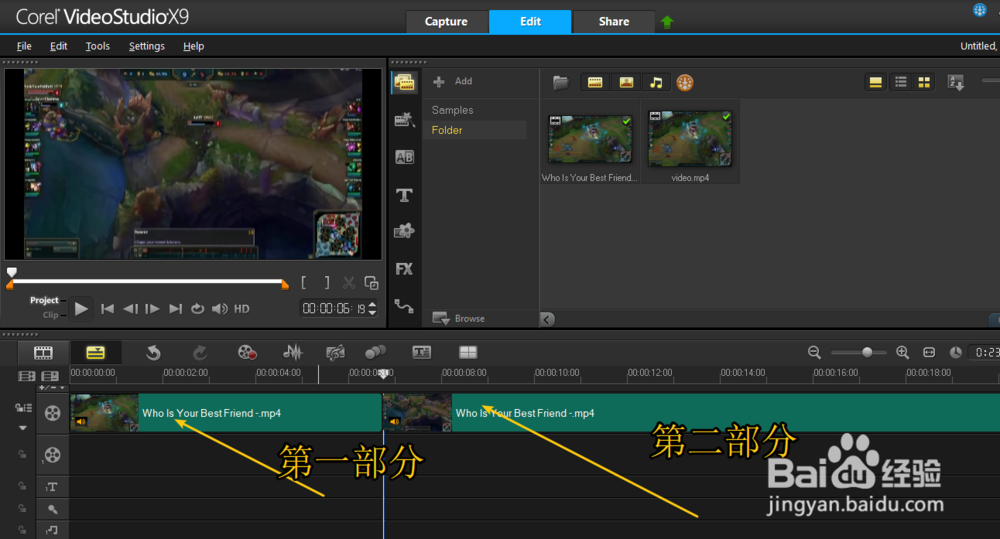Open the Settings menu

coord(147,46)
